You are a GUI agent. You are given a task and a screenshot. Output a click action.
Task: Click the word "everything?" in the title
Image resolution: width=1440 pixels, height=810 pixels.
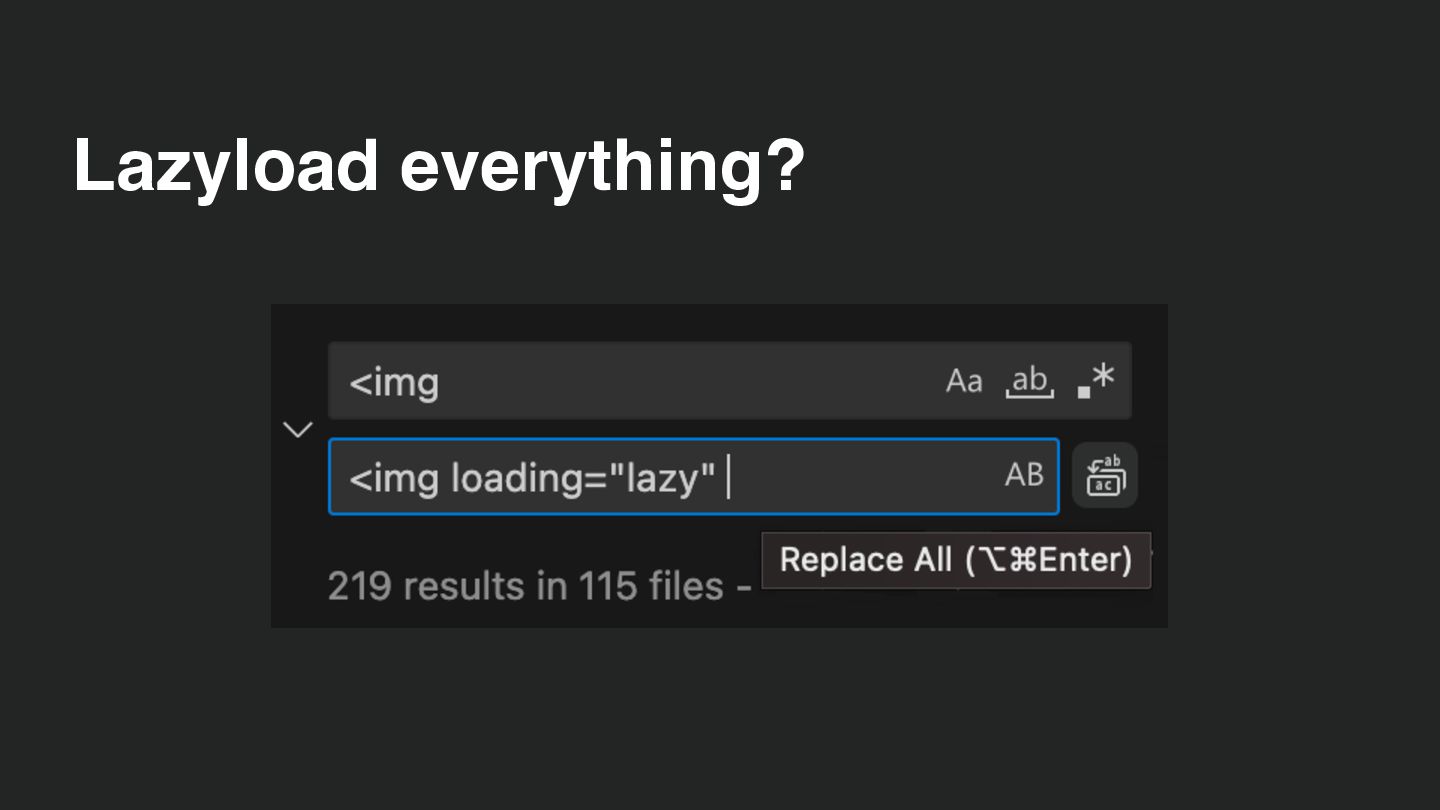pos(602,165)
